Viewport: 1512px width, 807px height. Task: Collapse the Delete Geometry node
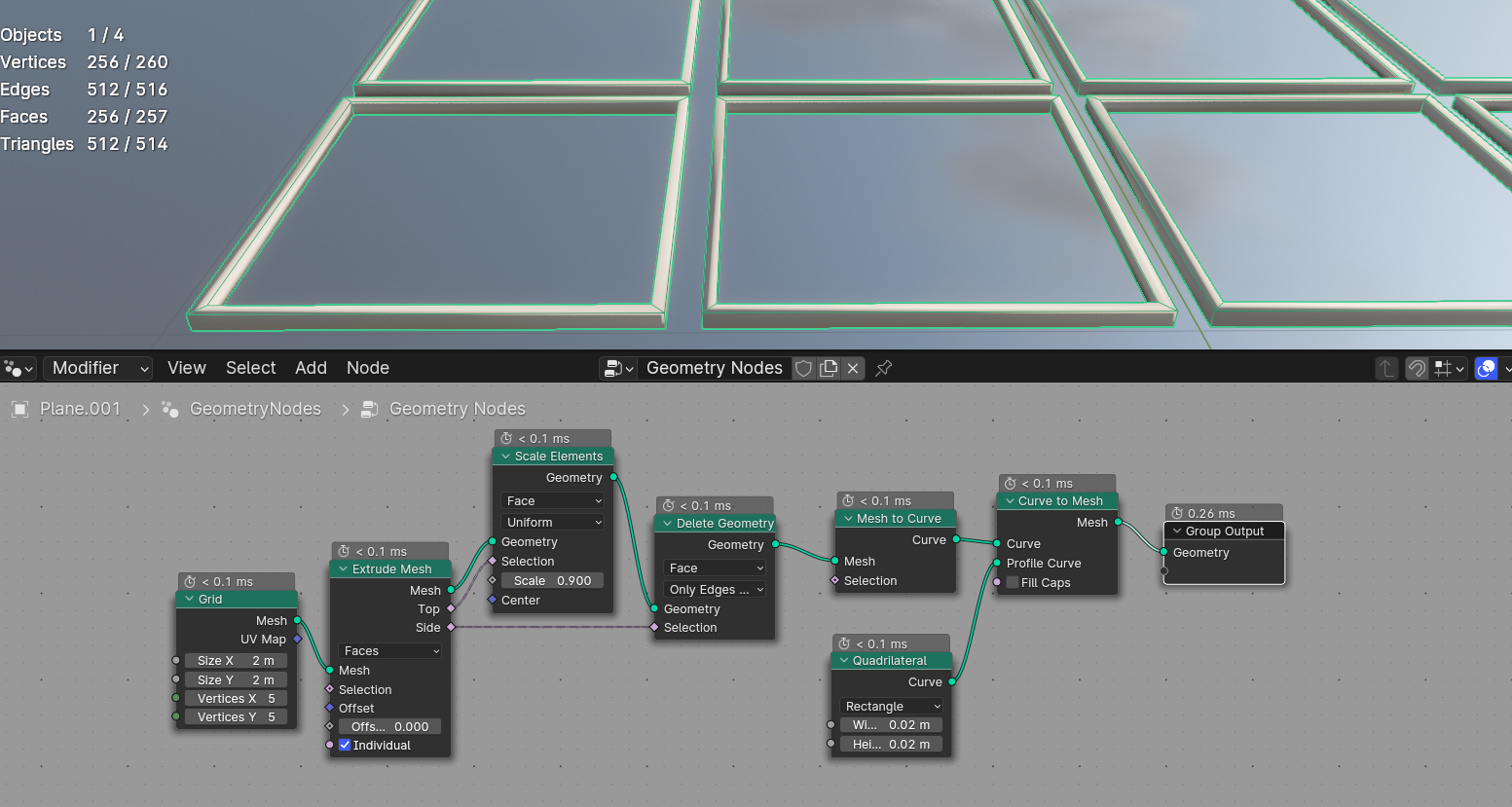click(x=668, y=524)
